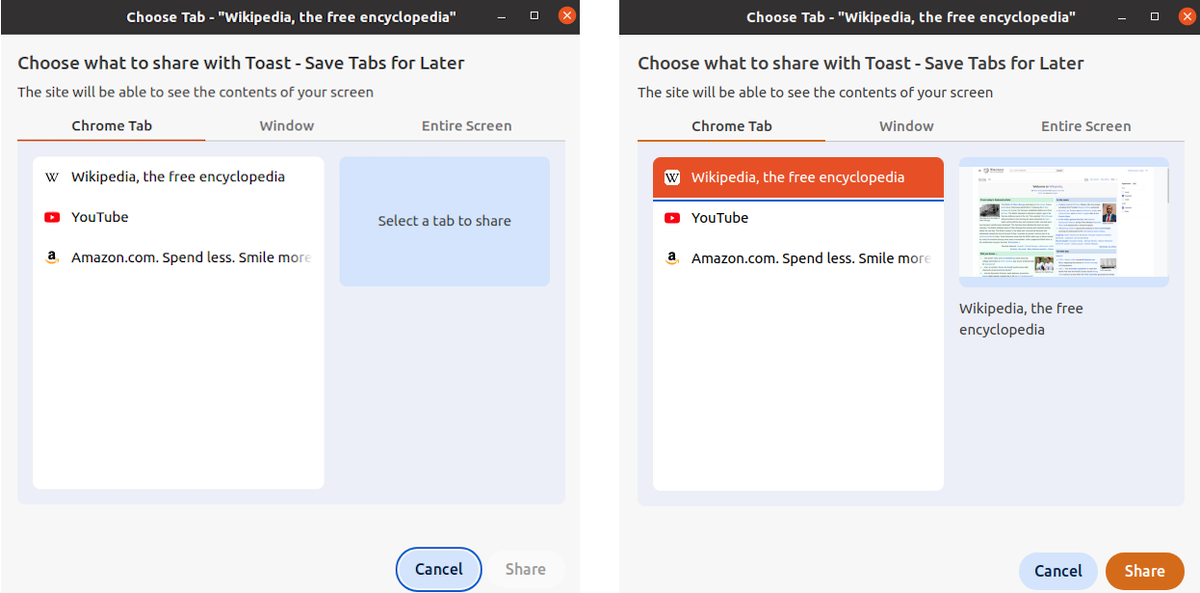The image size is (1200, 593).
Task: Click disabled Share button in left dialog
Action: (x=525, y=569)
